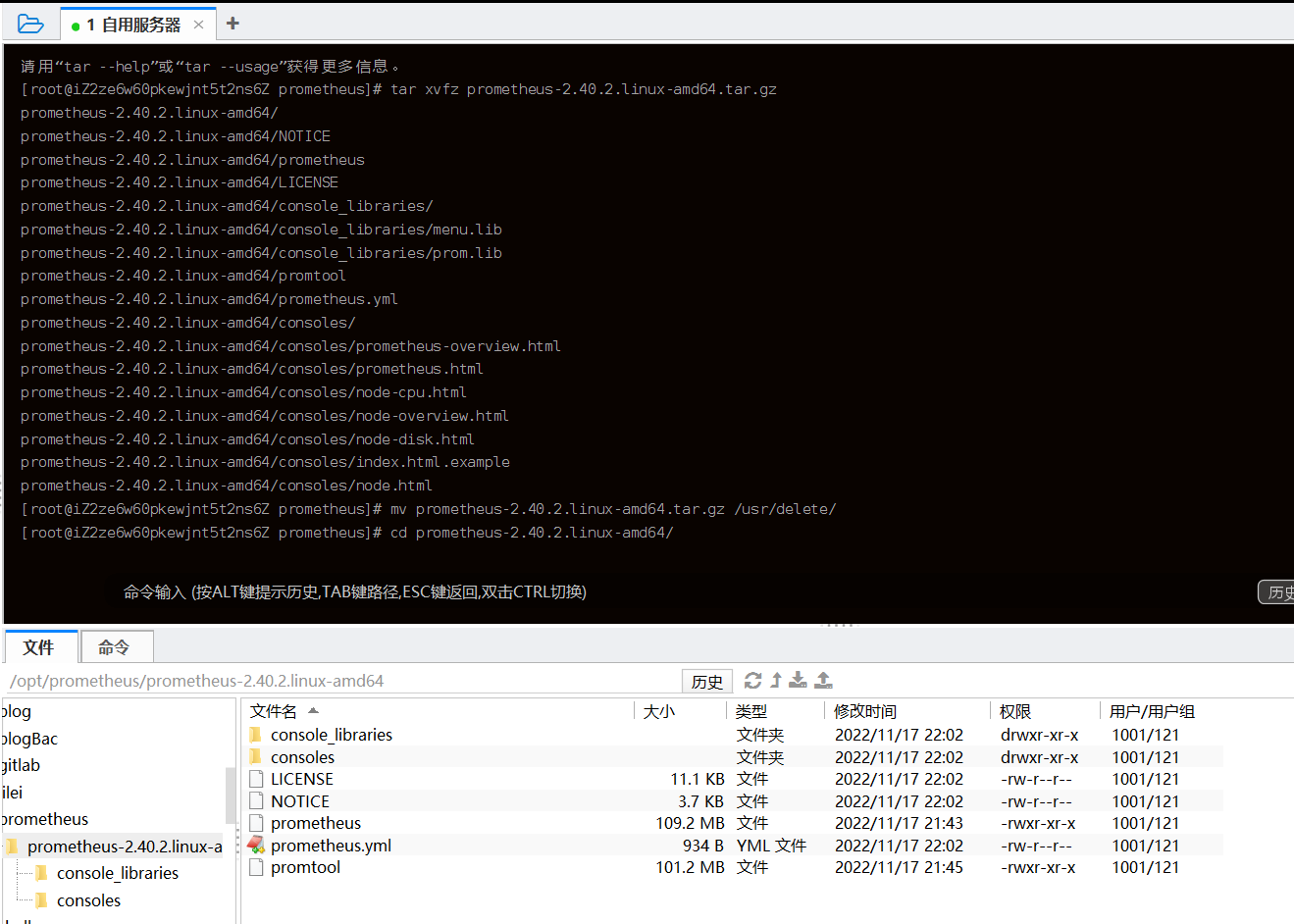Viewport: 1294px width, 924px height.
Task: Switch to the 文件 tab
Action: coord(39,647)
